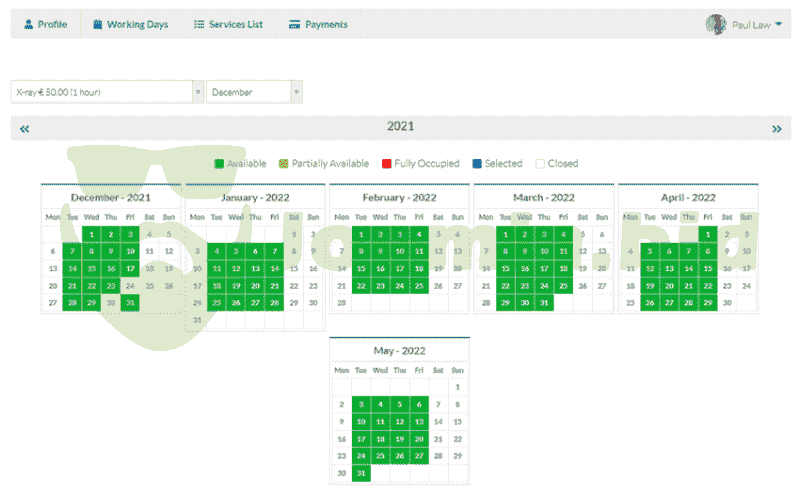Click the Payments card icon
800x494 pixels.
click(x=294, y=24)
